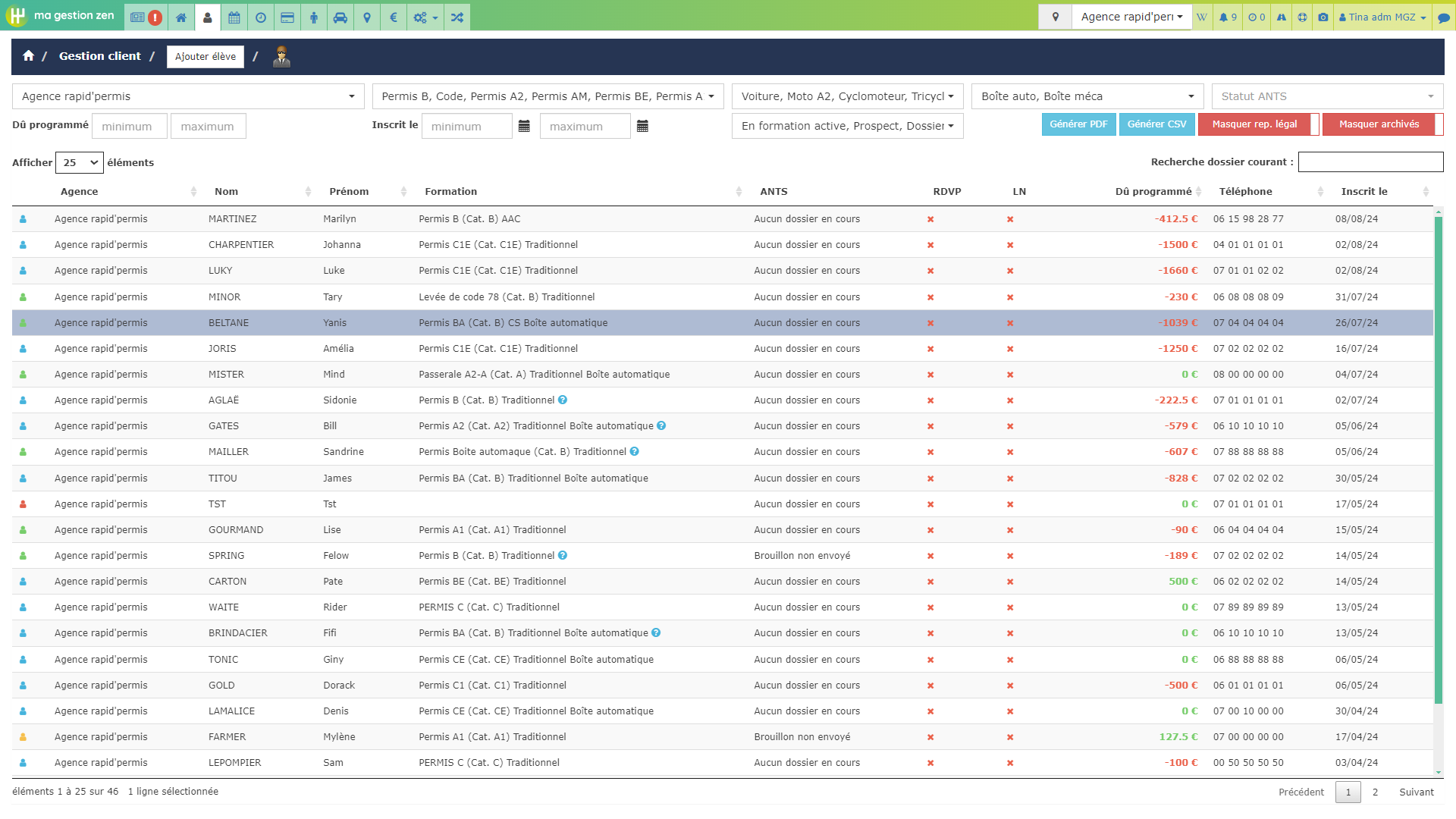This screenshot has height=819, width=1456.
Task: Open the instructor figure icon
Action: coord(314,17)
